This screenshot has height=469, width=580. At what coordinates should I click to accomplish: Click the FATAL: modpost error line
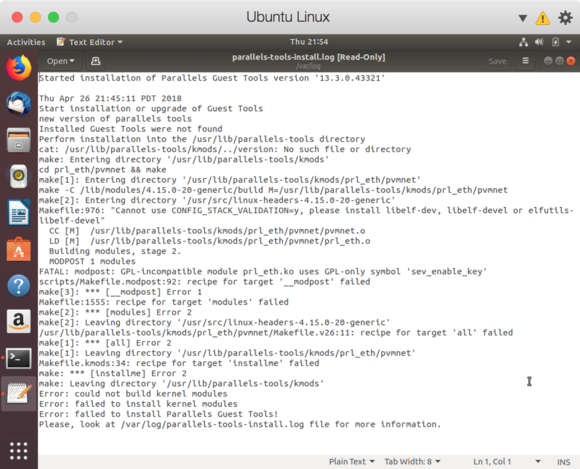coord(263,271)
